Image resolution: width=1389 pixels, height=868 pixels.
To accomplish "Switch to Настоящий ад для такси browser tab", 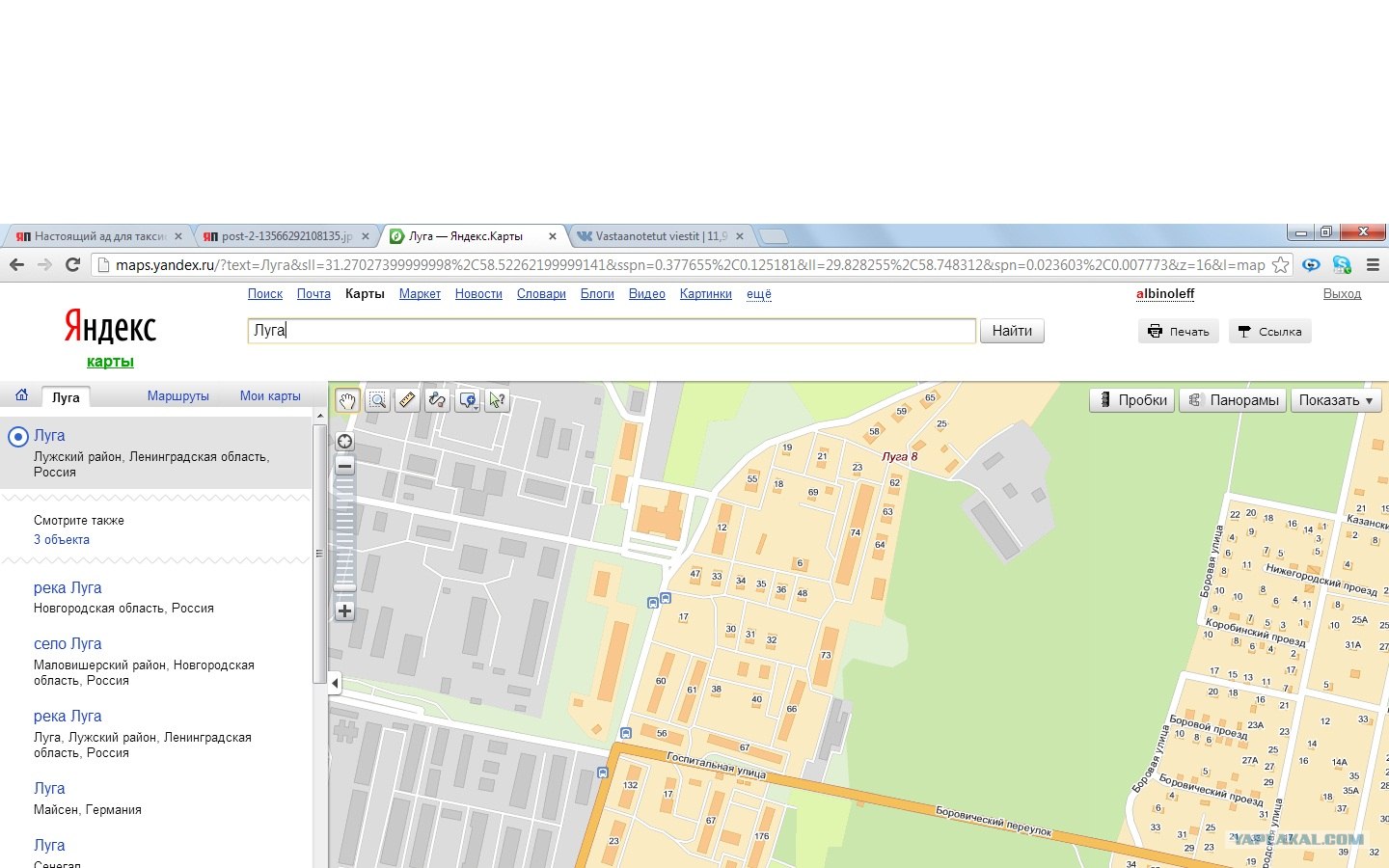I will click(98, 236).
